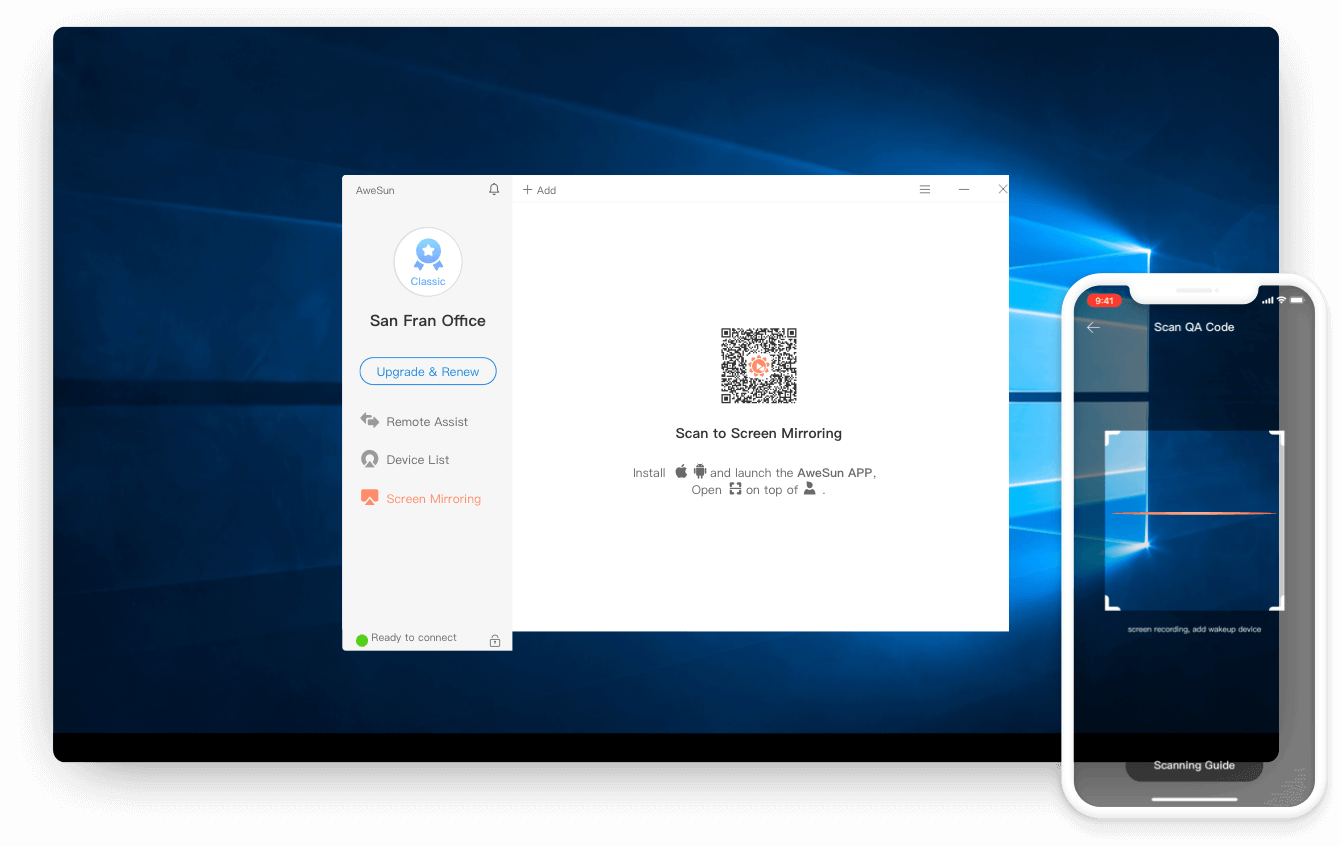Image resolution: width=1340 pixels, height=846 pixels.
Task: Open a new connection with the Add tab
Action: (x=539, y=189)
